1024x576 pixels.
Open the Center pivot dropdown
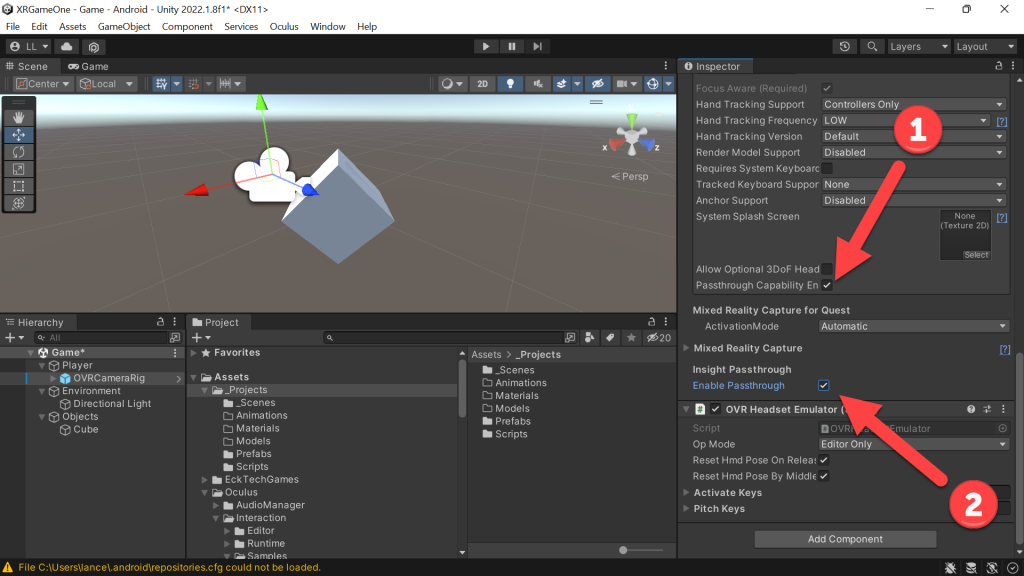click(x=43, y=84)
